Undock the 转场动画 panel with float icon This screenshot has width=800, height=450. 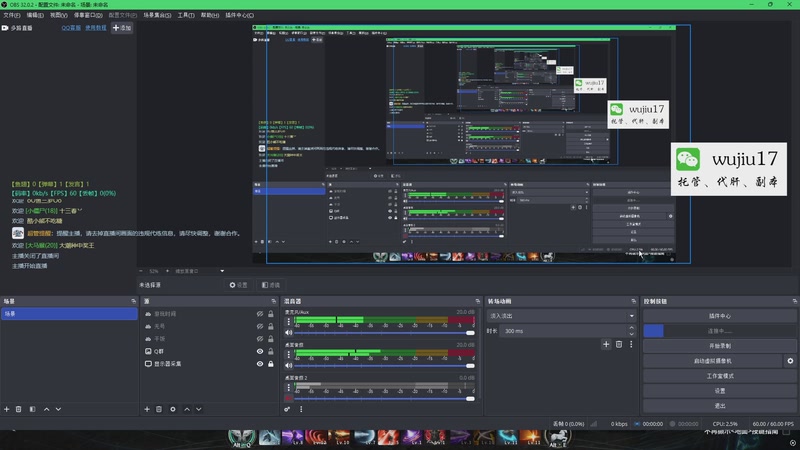point(634,302)
